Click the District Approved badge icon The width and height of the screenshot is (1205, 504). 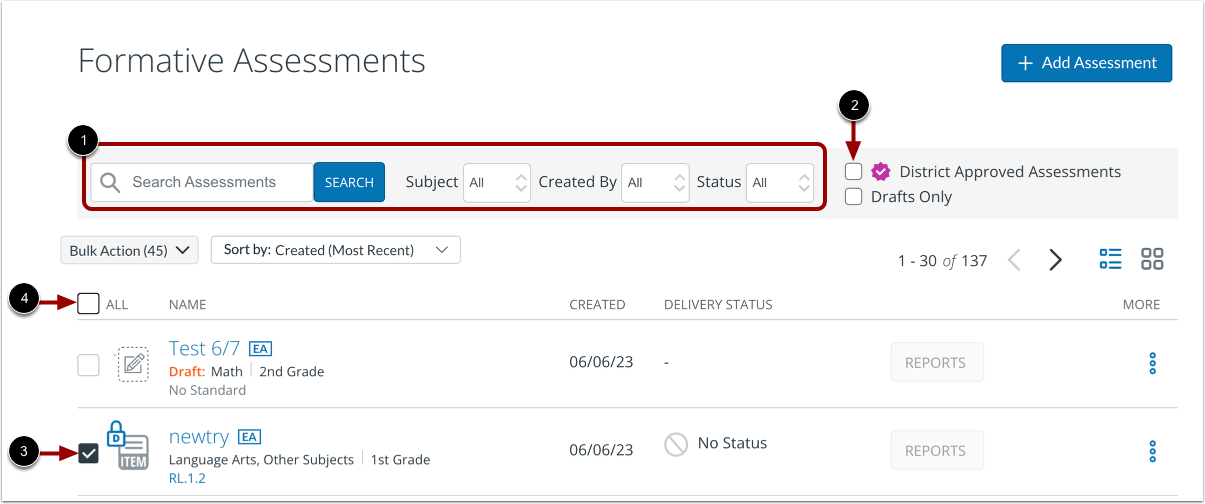[881, 172]
